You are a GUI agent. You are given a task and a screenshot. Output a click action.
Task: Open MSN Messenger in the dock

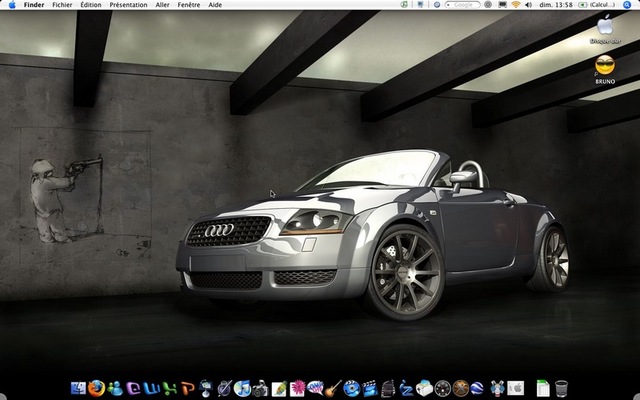[115, 388]
